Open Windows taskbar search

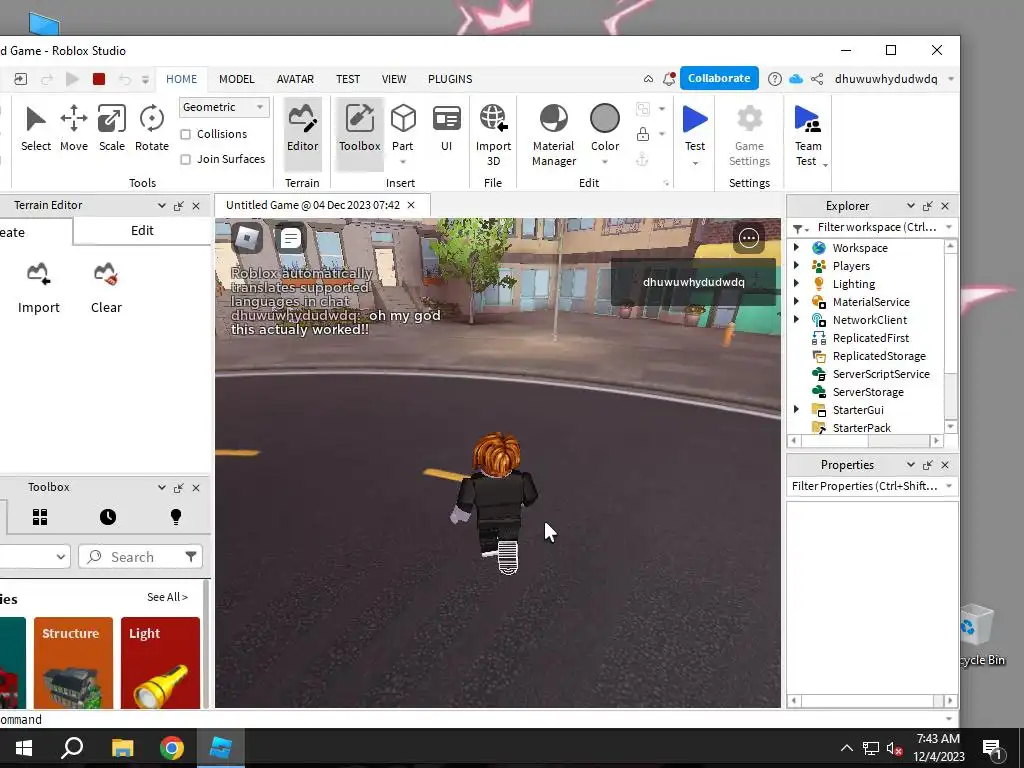click(x=72, y=748)
